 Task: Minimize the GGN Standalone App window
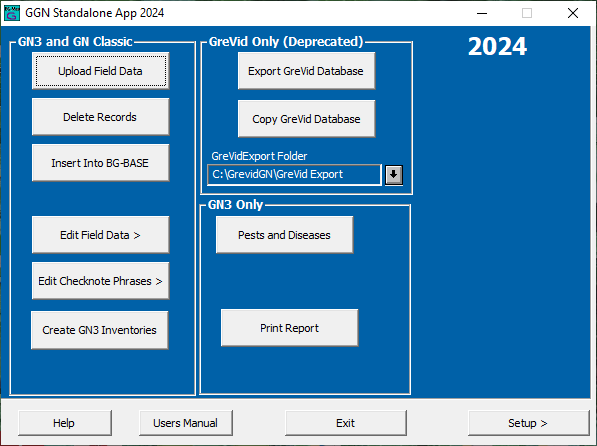tap(482, 13)
